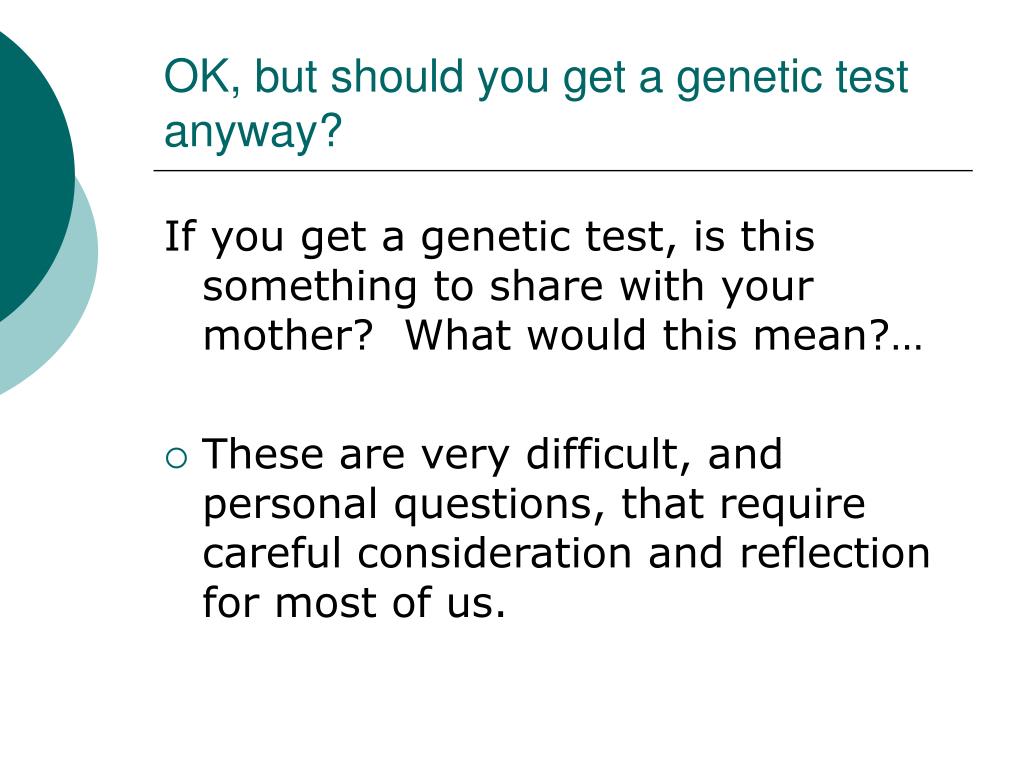Screen dimensions: 1024x768
Task: Click the hollow circle bullet marker
Action: (176, 458)
